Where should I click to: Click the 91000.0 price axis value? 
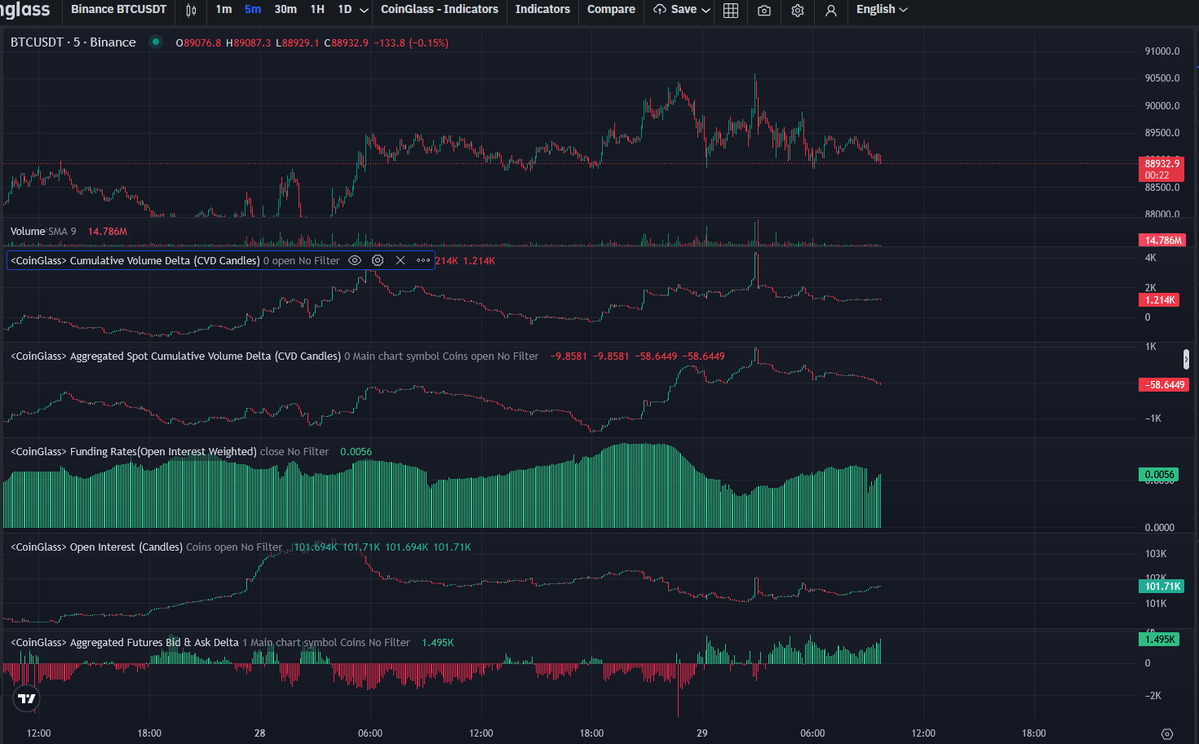(1162, 51)
